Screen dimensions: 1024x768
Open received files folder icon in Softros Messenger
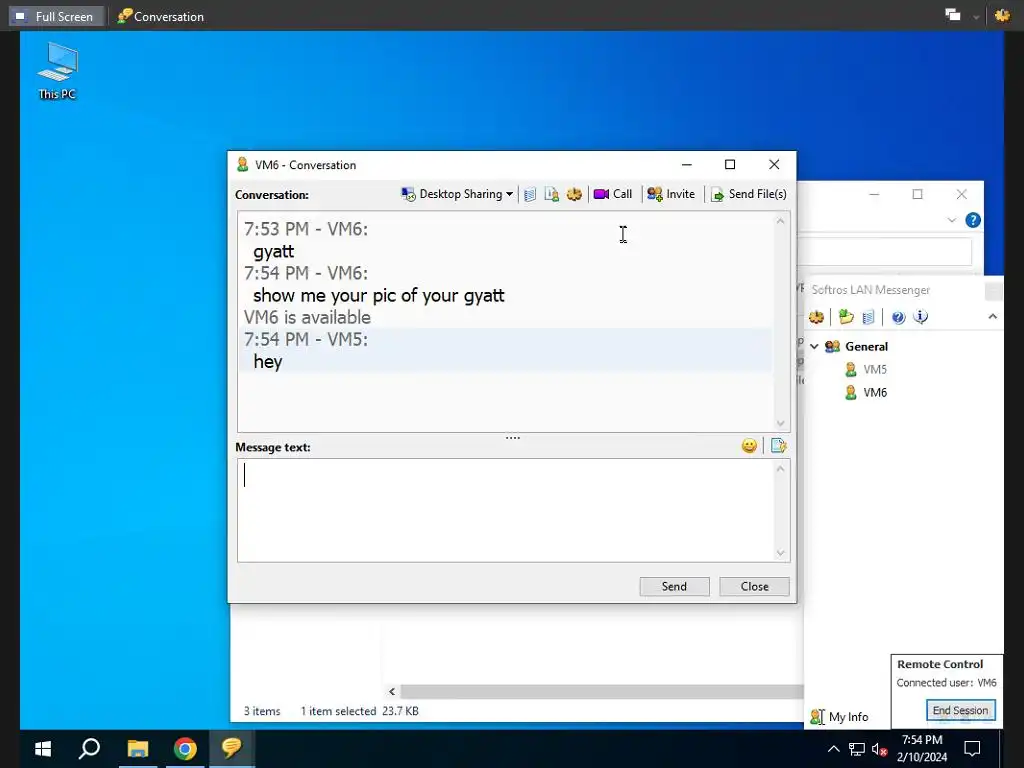[846, 317]
